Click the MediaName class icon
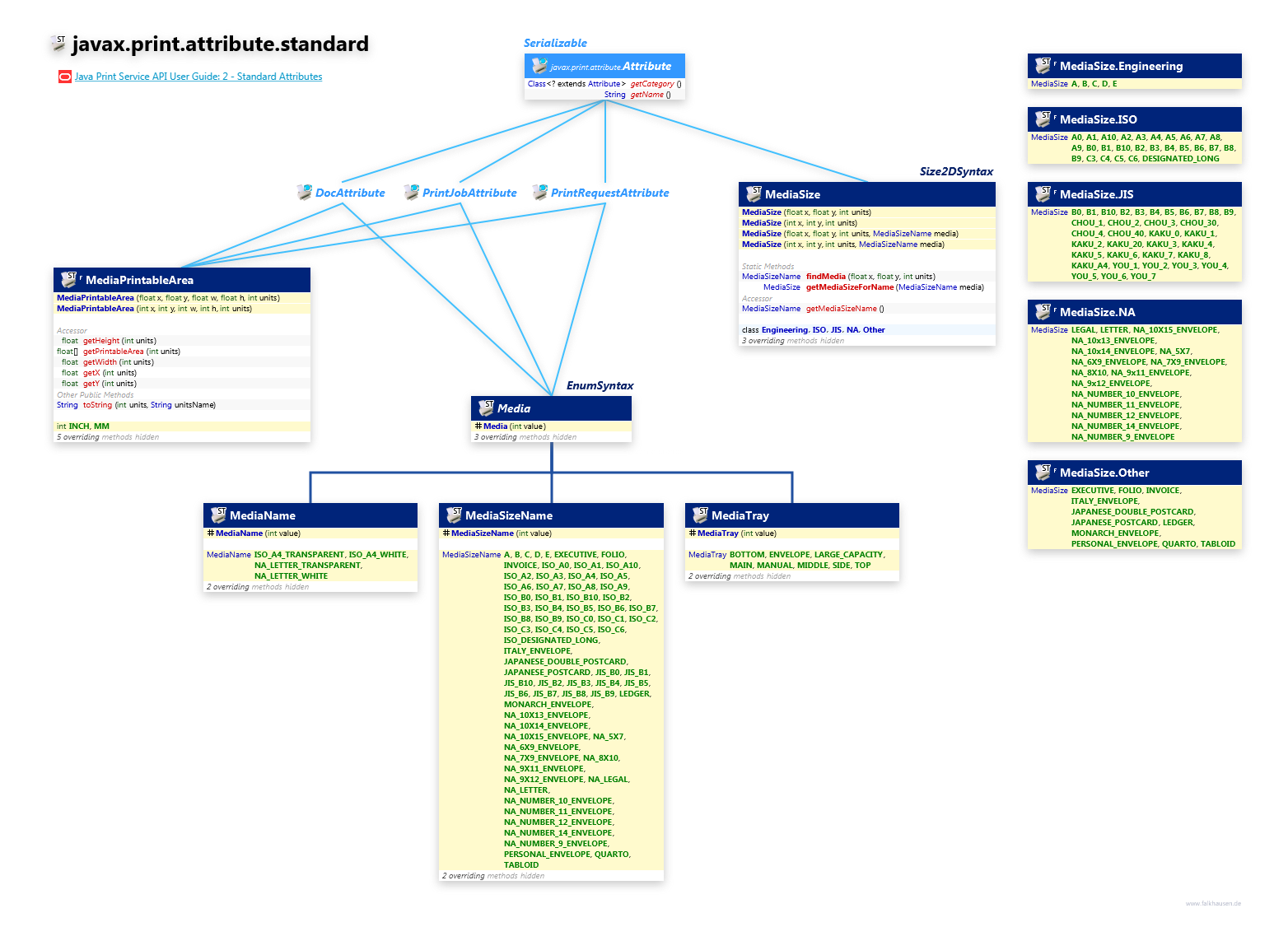Viewport: 1288px width, 941px height. (x=218, y=515)
